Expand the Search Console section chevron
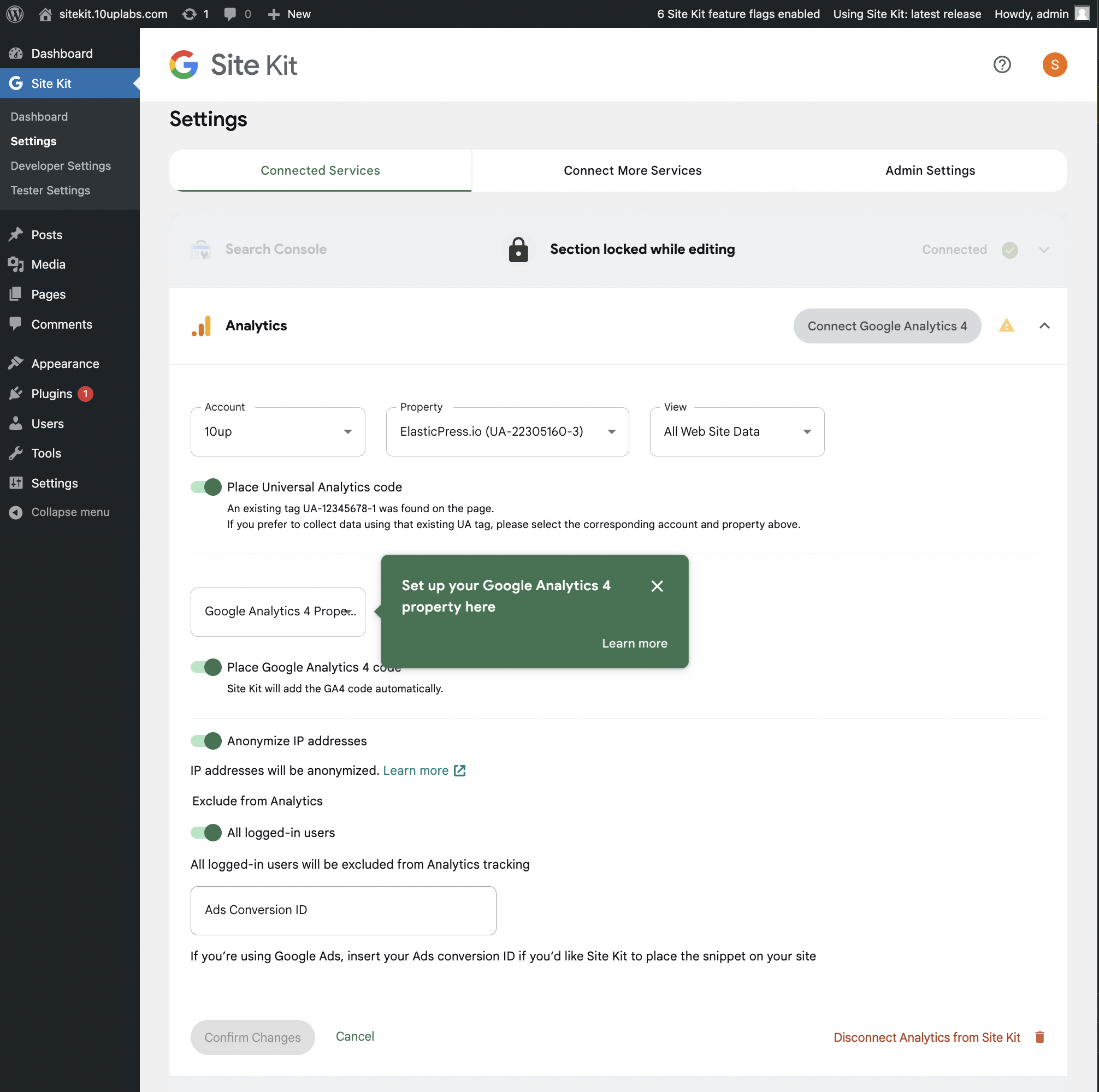 click(x=1044, y=250)
